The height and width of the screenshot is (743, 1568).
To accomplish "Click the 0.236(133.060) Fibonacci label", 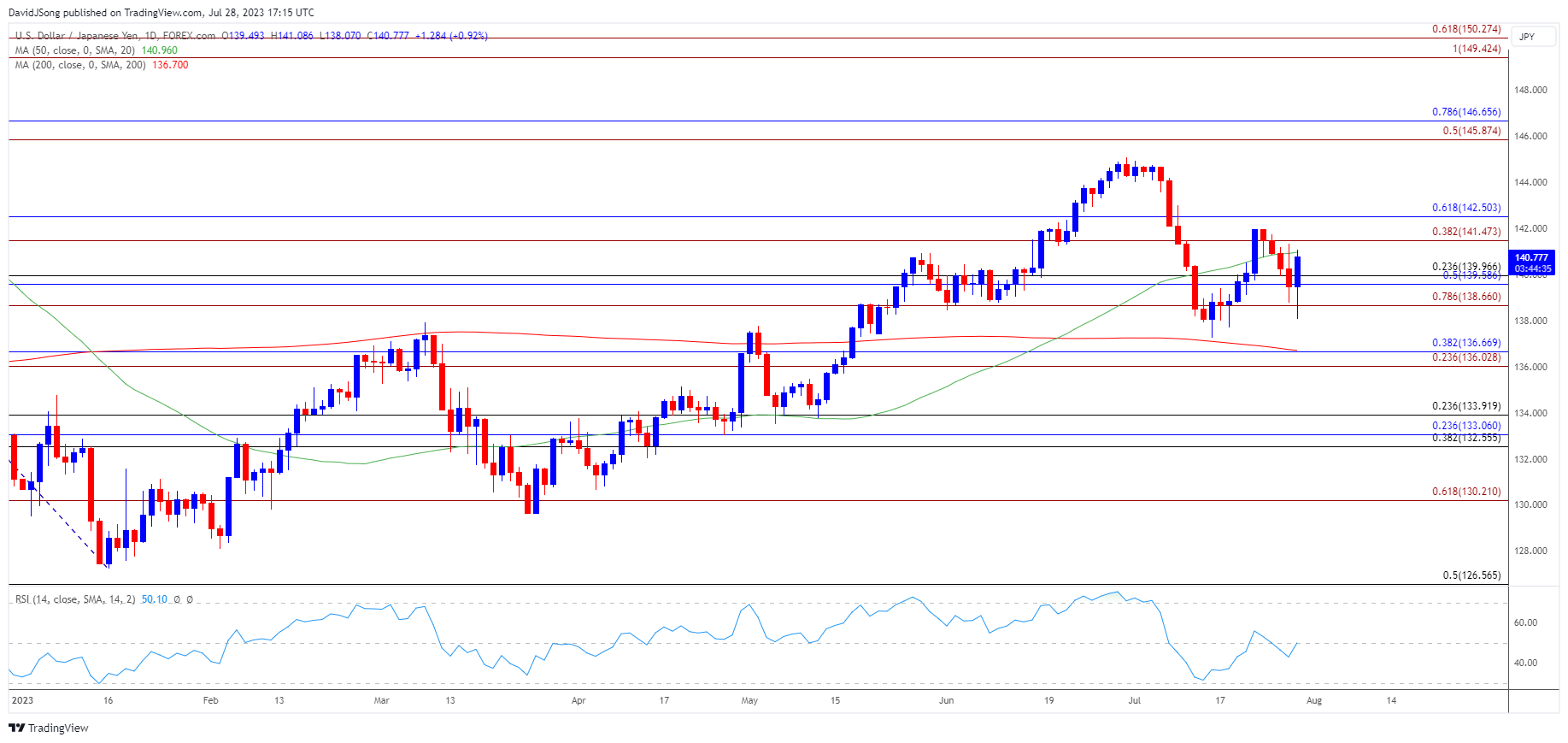I will (1466, 426).
